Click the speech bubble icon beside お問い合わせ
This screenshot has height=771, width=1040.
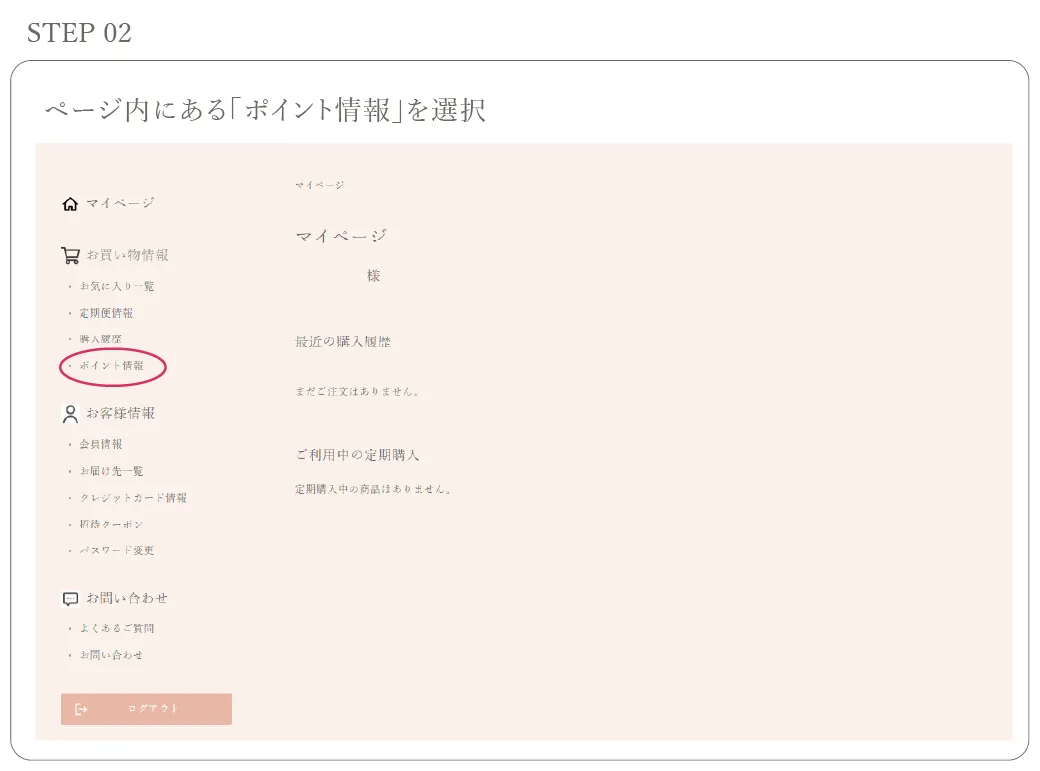pos(70,597)
